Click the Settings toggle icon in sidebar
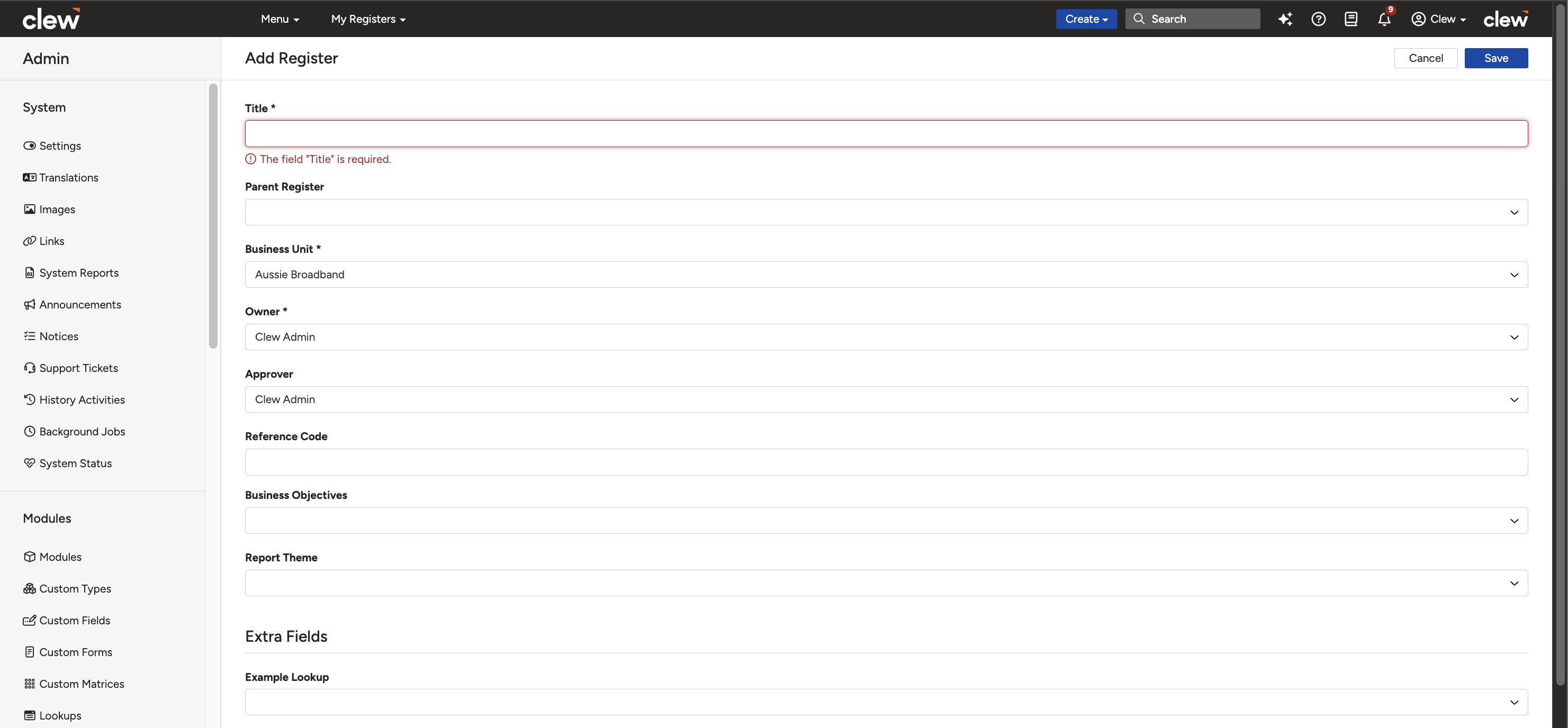The height and width of the screenshot is (728, 1568). pyautogui.click(x=29, y=146)
